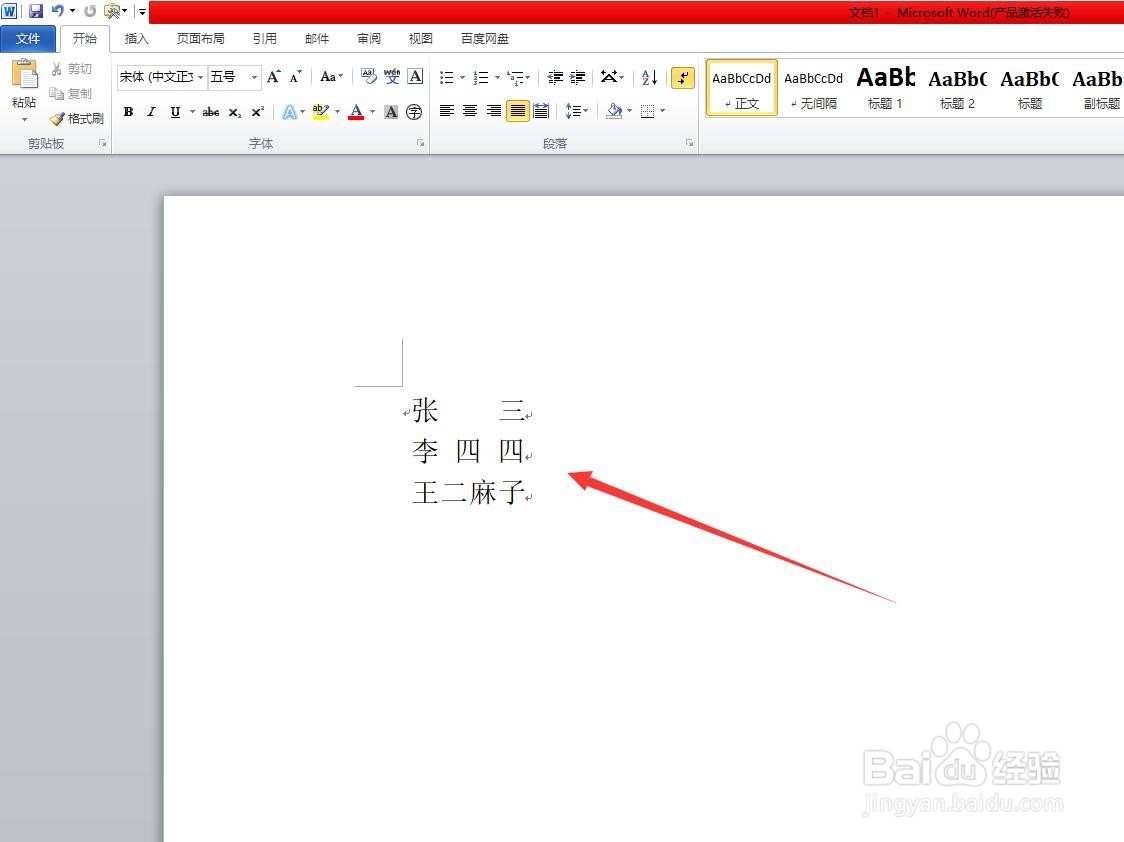Enable center text alignment
This screenshot has width=1124, height=842.
coord(469,112)
